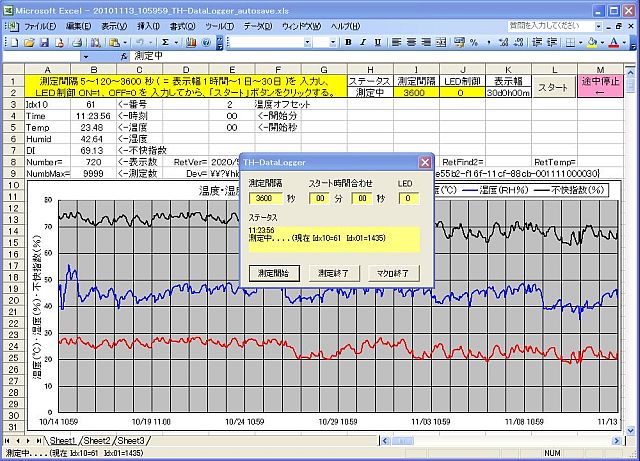Click the New workbook icon

tap(14, 42)
